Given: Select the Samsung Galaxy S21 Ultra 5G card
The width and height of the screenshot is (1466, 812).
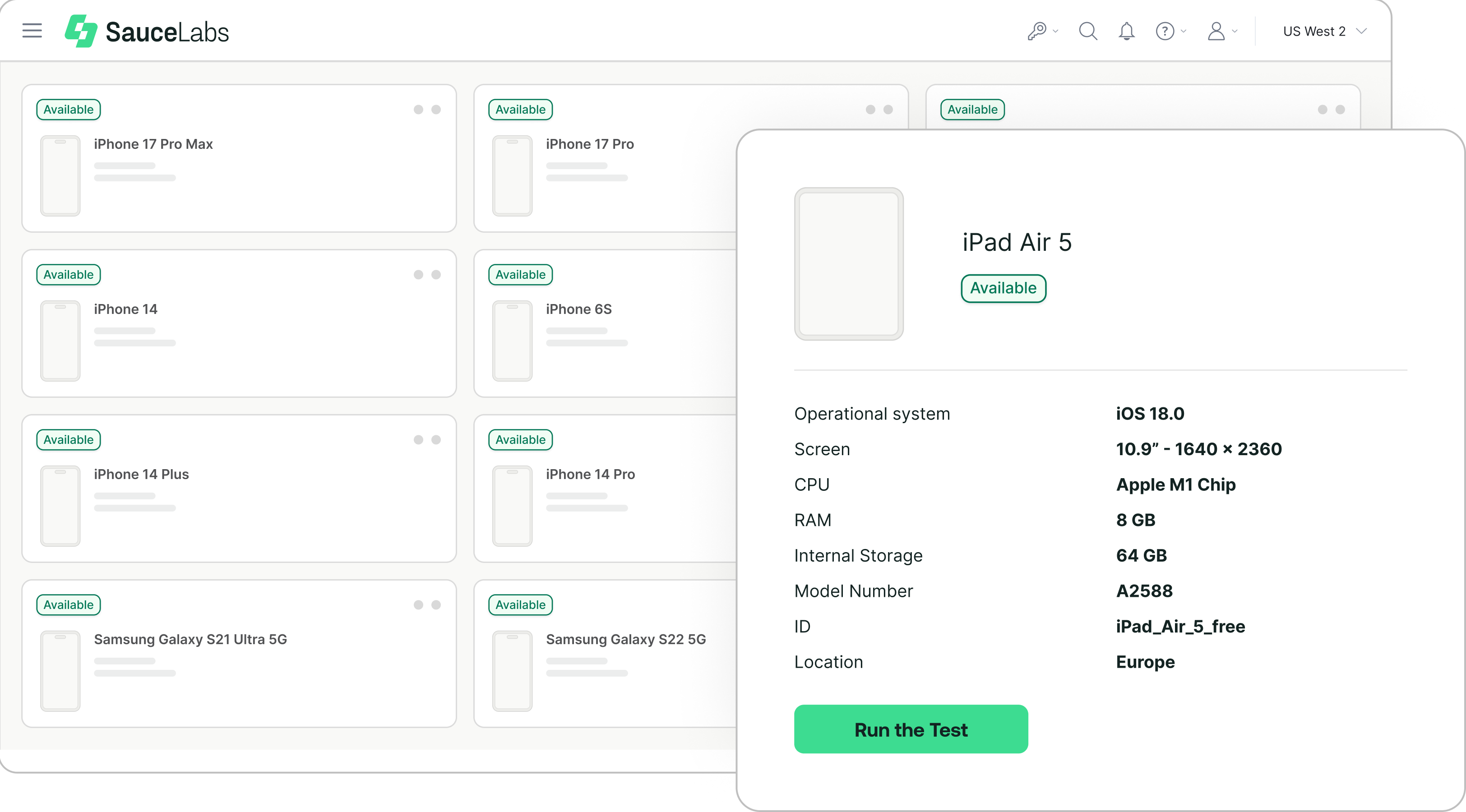Looking at the screenshot, I should [238, 653].
